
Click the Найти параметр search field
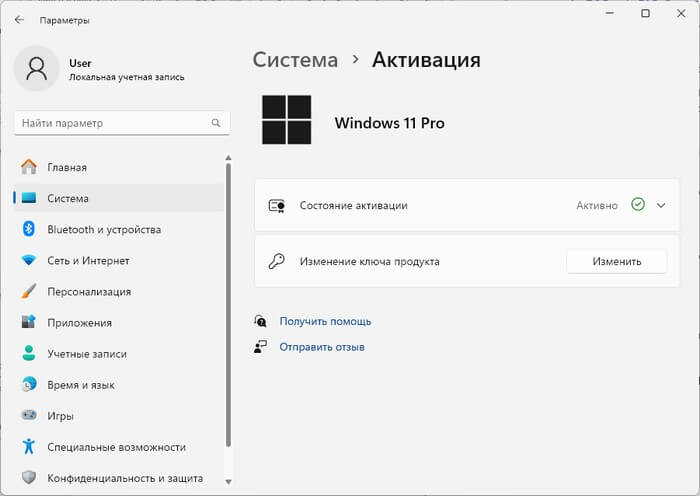coord(122,123)
